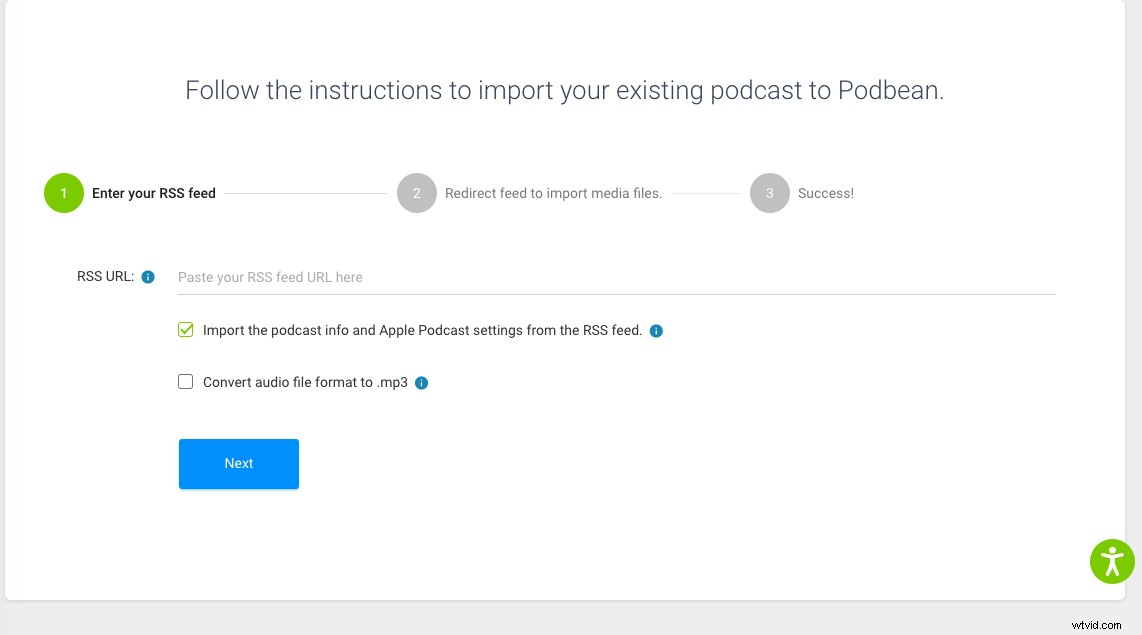This screenshot has width=1142, height=635.
Task: Click the info icon beside RSS URL label
Action: [147, 276]
